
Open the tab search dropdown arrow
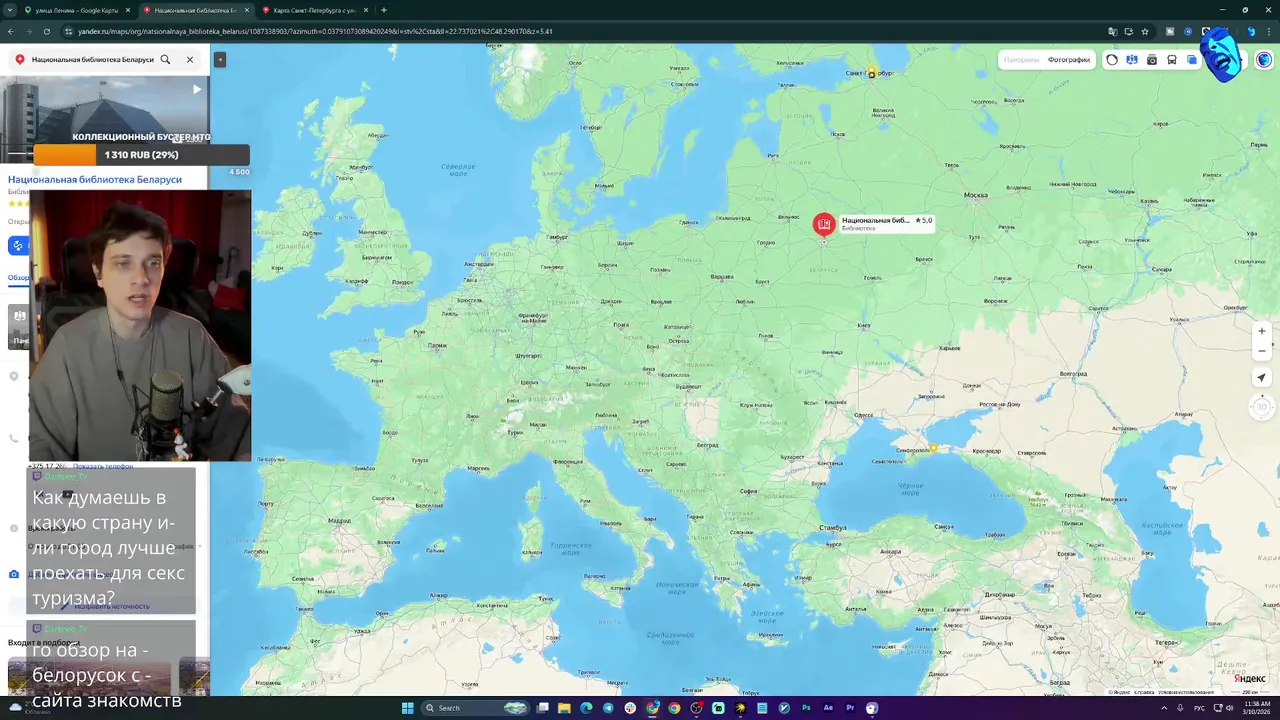[9, 10]
